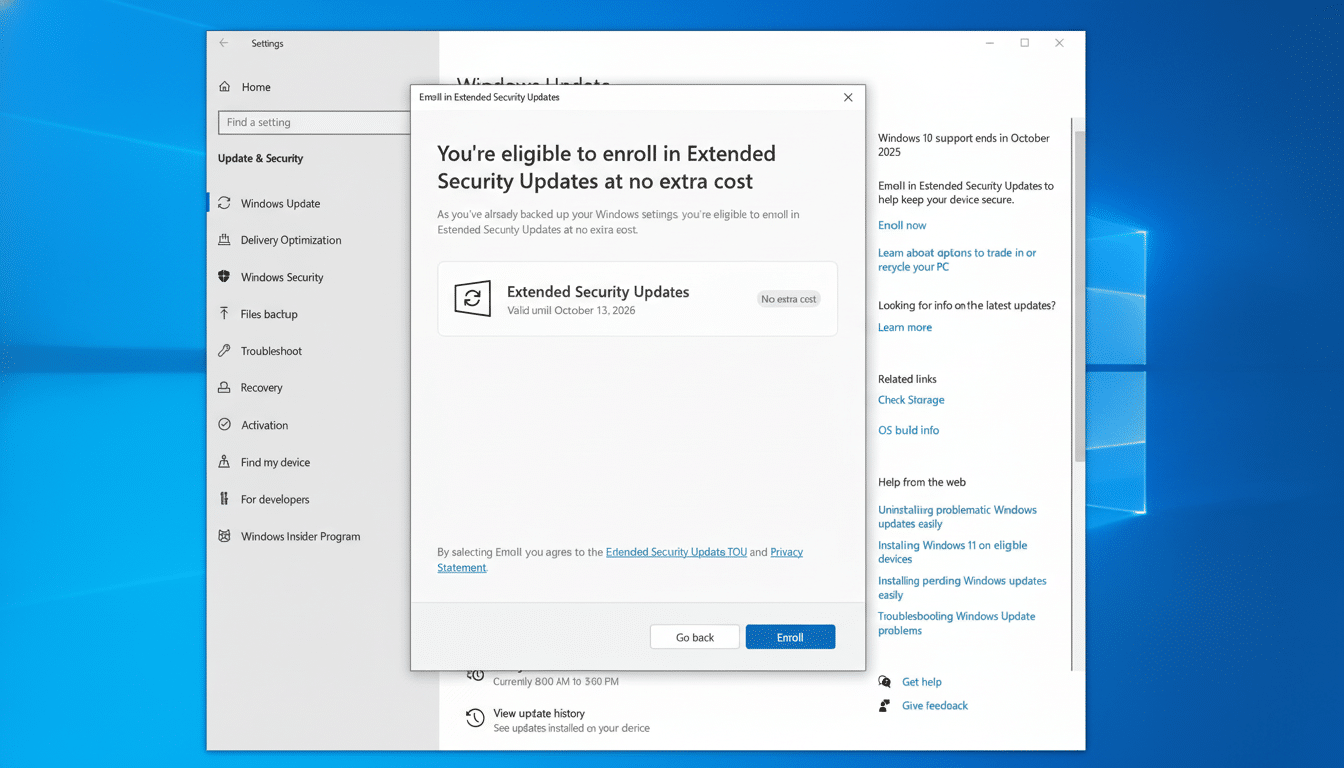The height and width of the screenshot is (768, 1344).
Task: Open the Troubleshoot section
Action: (272, 351)
